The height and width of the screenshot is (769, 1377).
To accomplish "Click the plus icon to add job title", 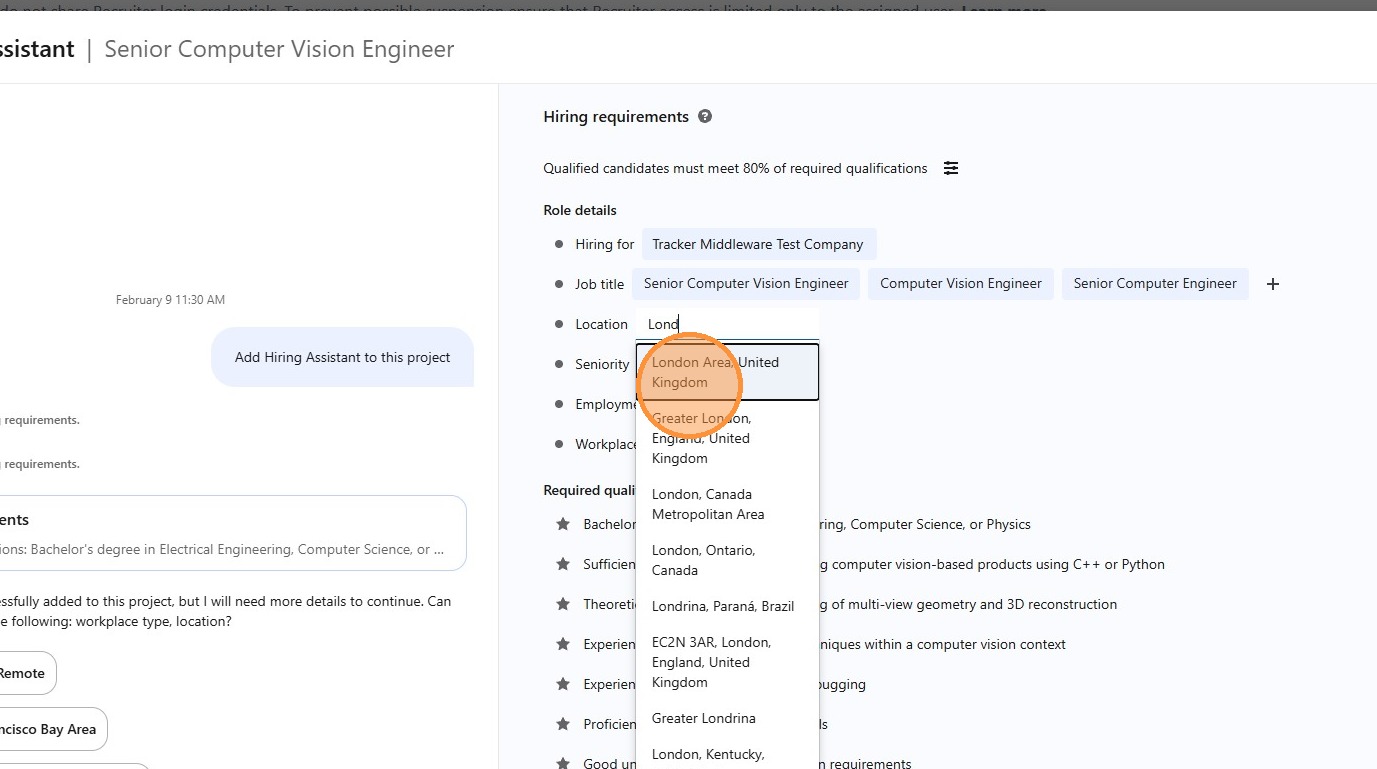I will (1272, 284).
